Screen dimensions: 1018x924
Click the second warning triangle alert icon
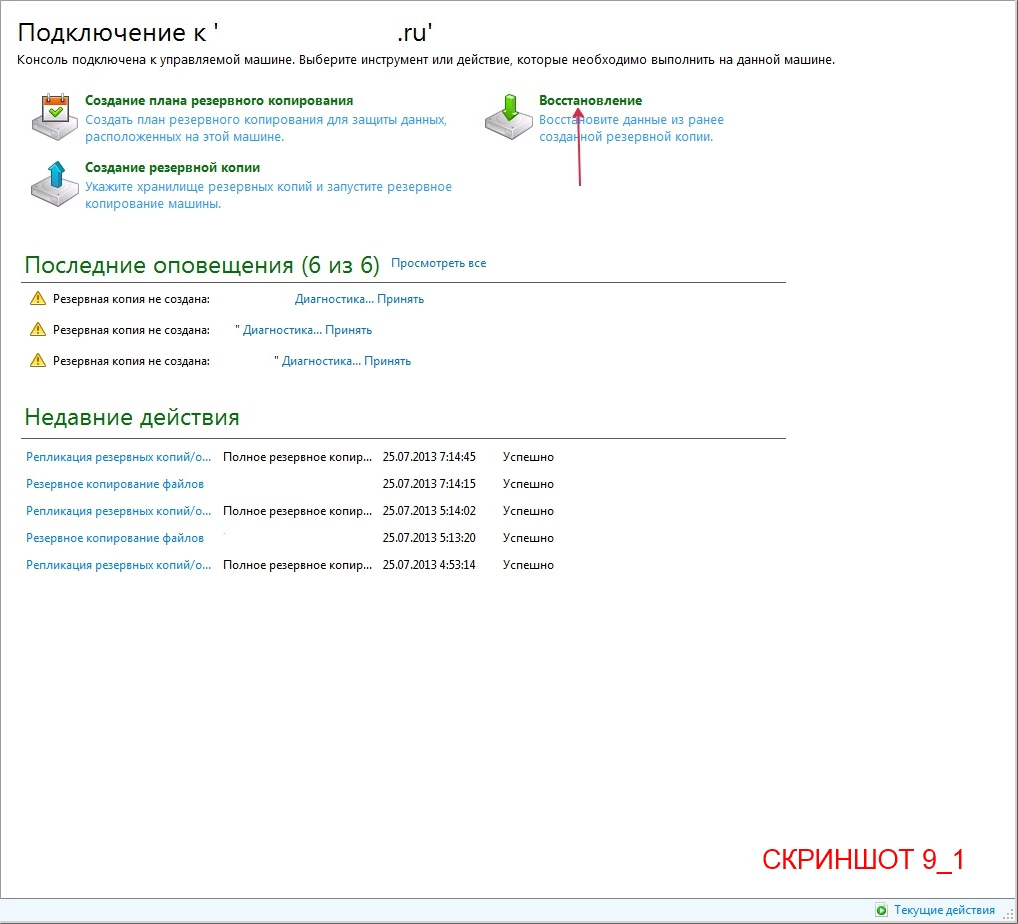point(38,330)
